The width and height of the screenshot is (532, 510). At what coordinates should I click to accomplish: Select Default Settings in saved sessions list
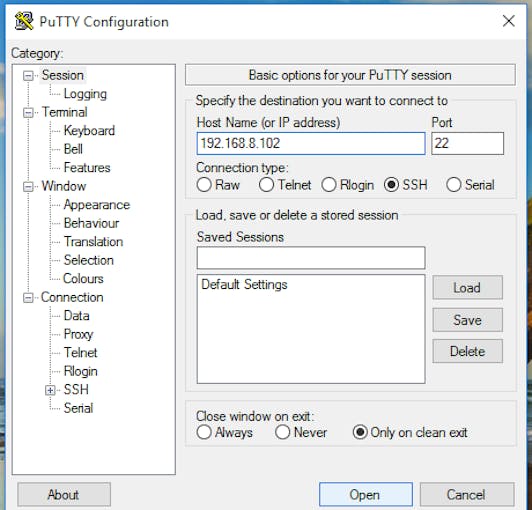coord(244,284)
